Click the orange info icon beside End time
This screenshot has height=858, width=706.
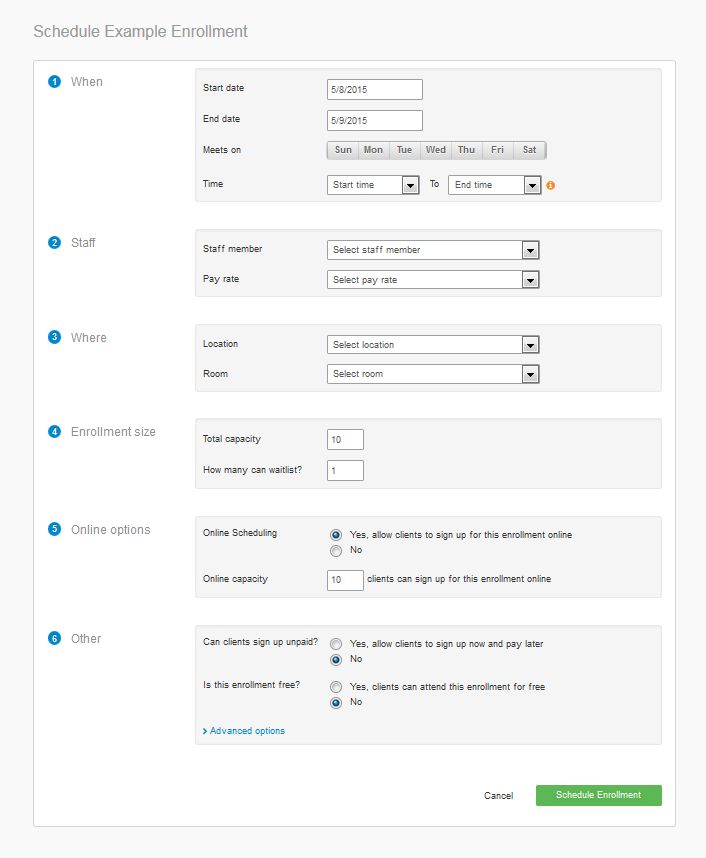(550, 184)
